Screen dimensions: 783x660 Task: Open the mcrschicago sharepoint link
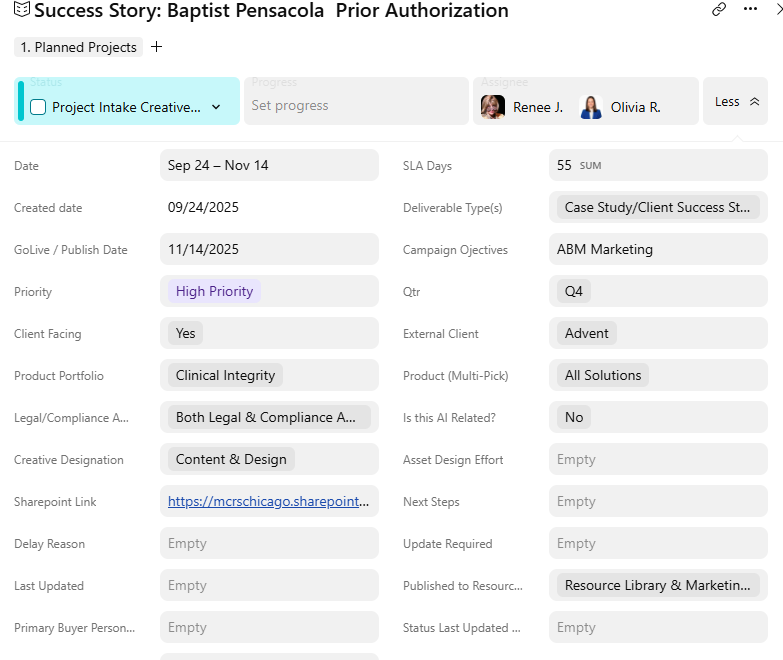click(269, 501)
